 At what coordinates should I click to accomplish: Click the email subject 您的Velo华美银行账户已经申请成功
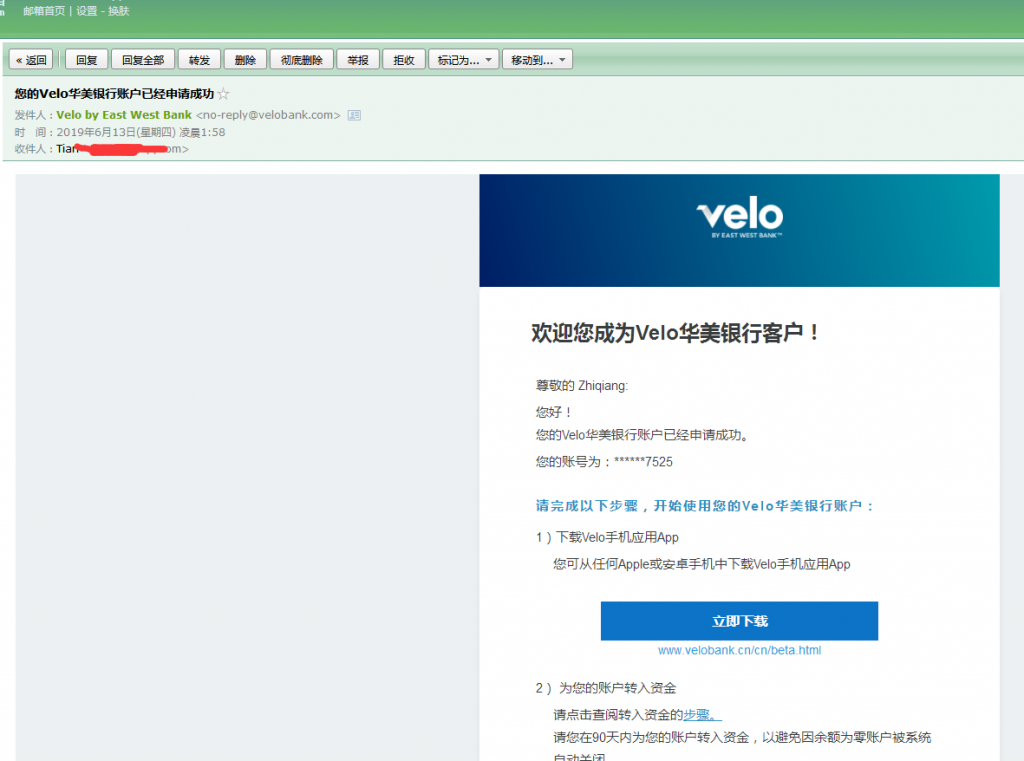click(114, 93)
